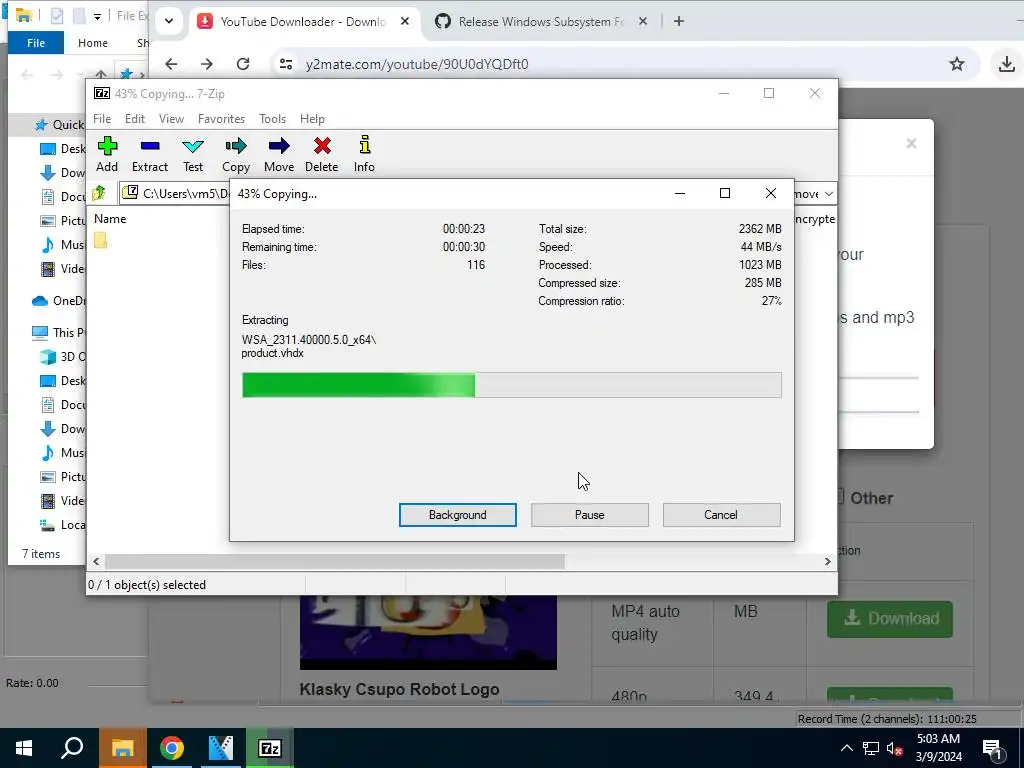Select This PC in File Explorer sidebar

pos(59,332)
